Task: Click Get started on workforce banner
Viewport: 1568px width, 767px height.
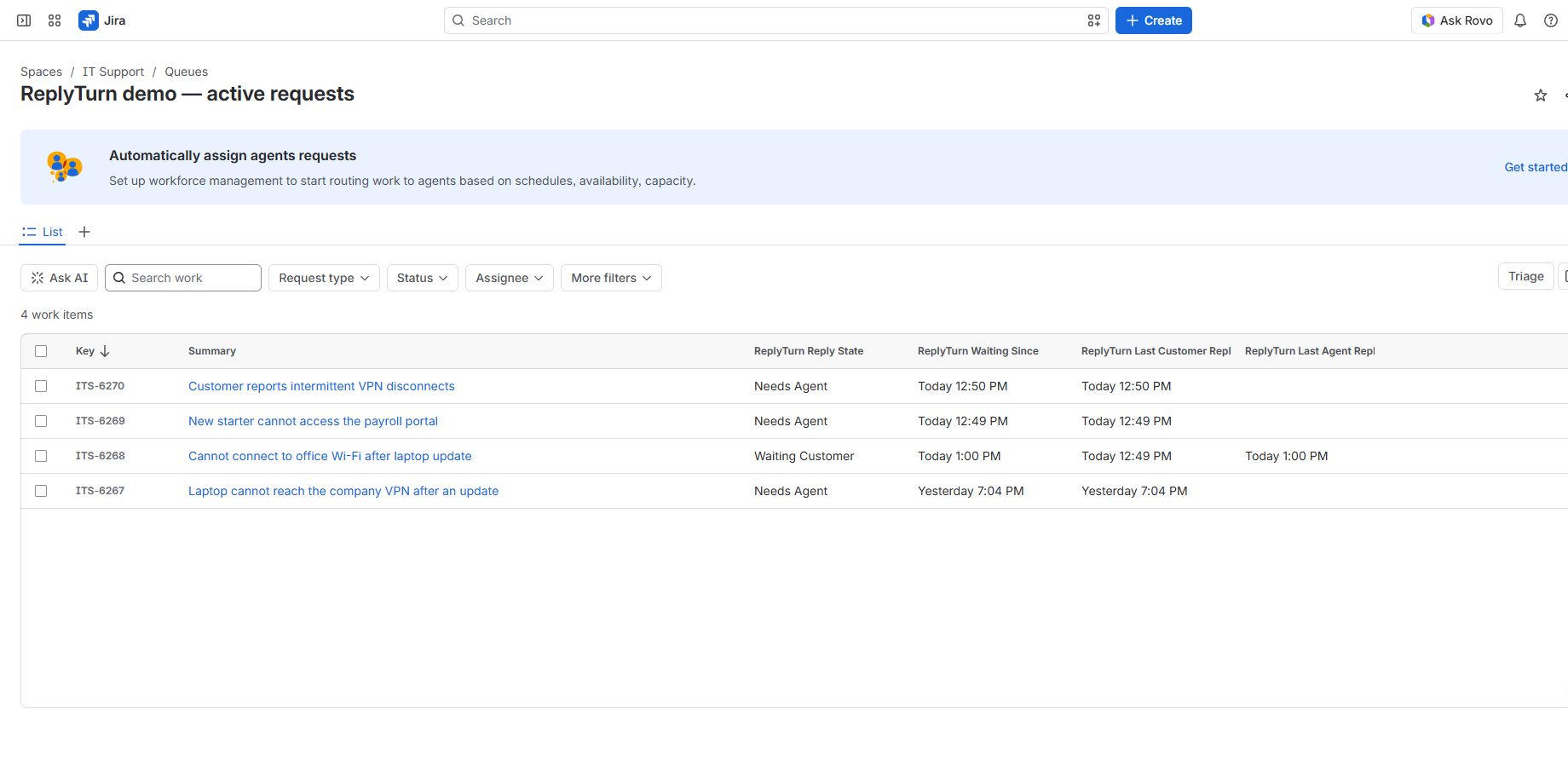Action: tap(1535, 167)
